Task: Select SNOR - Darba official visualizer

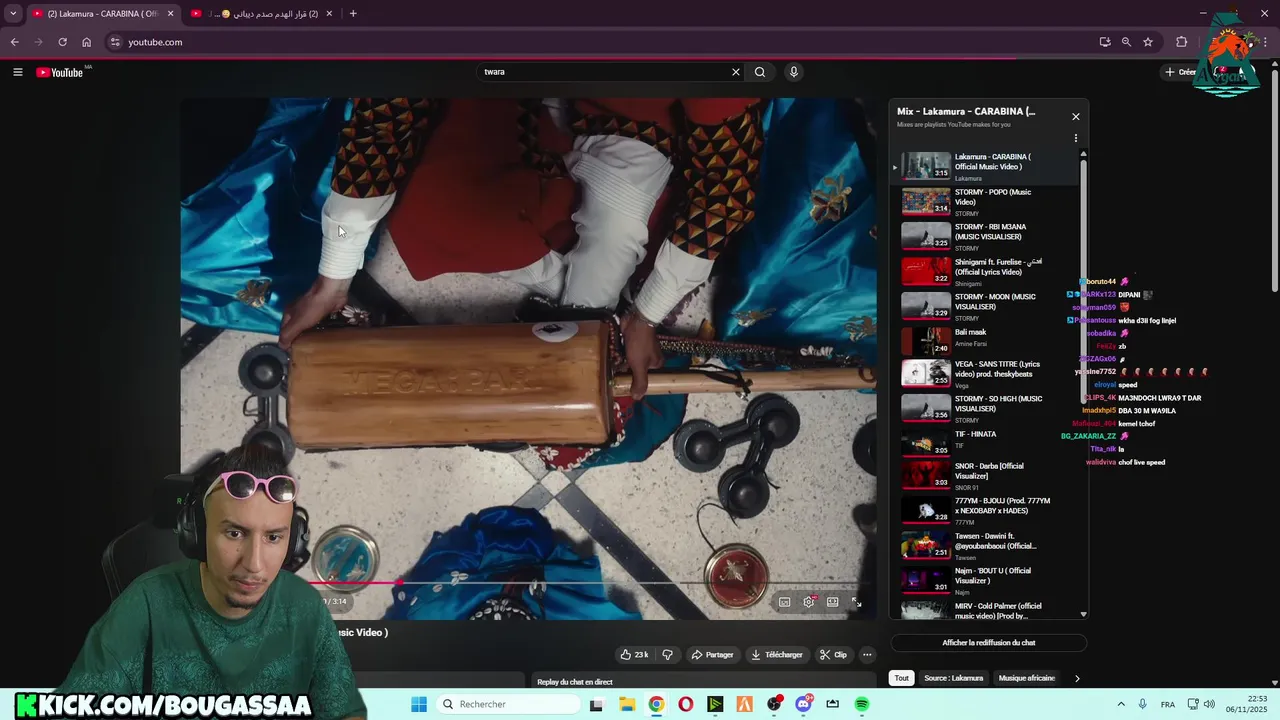Action: 984,475
